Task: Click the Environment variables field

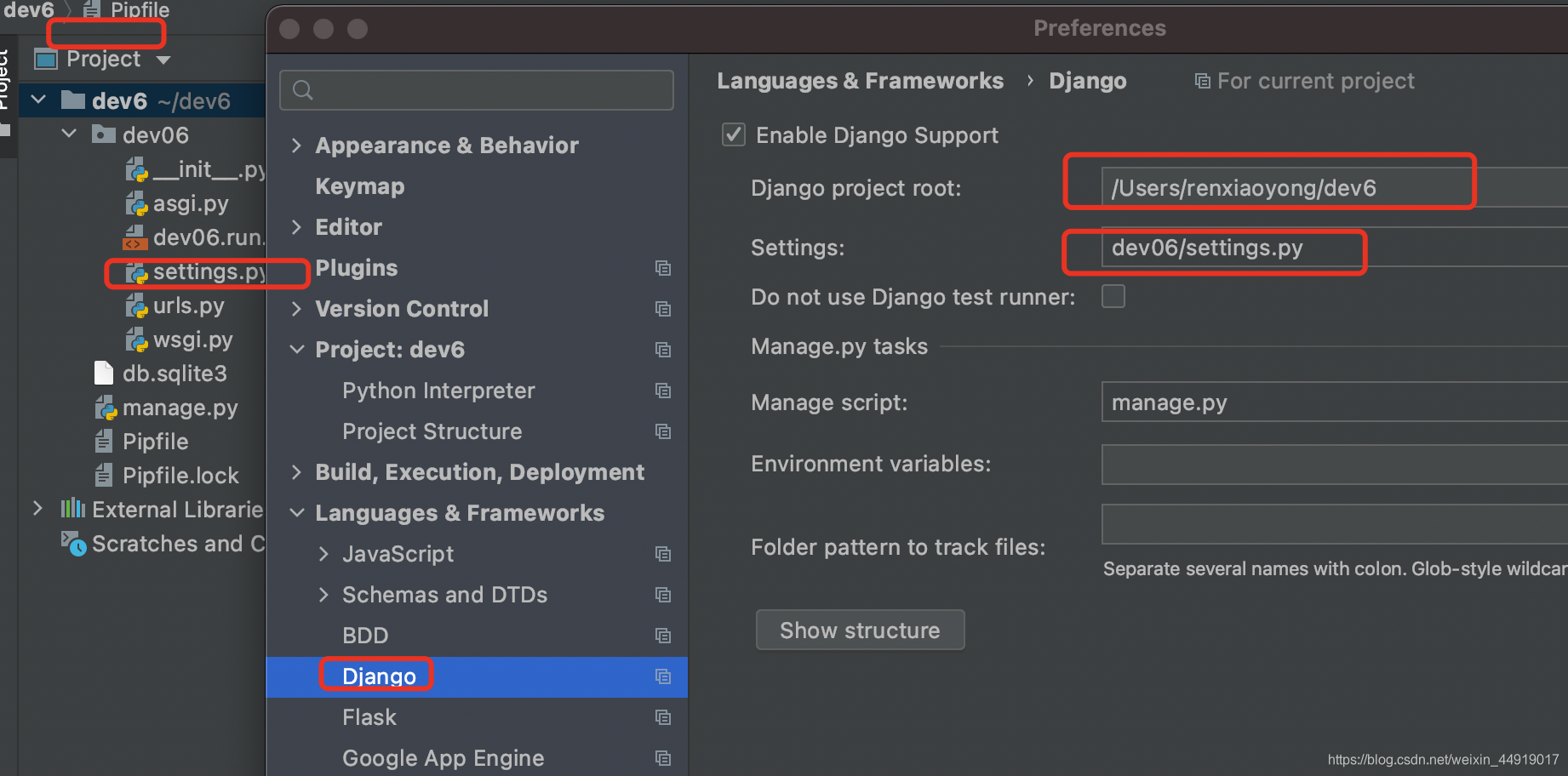Action: coord(1334,464)
